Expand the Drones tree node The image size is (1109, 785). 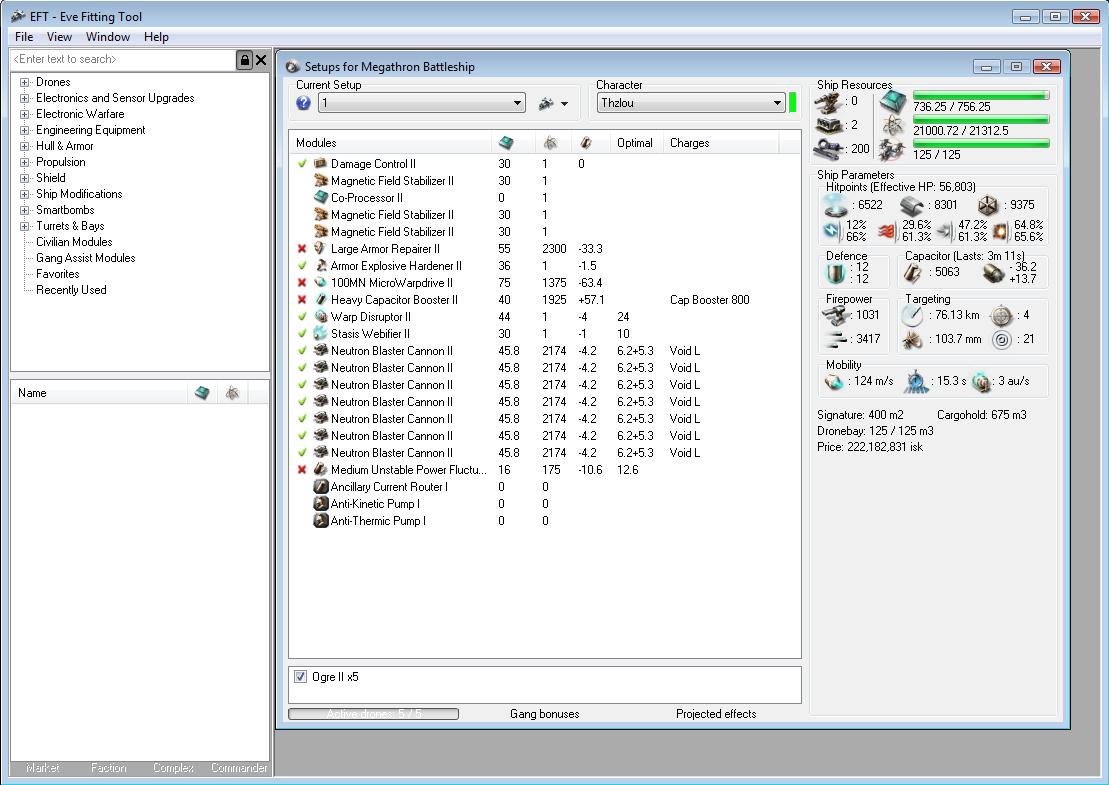[25, 82]
